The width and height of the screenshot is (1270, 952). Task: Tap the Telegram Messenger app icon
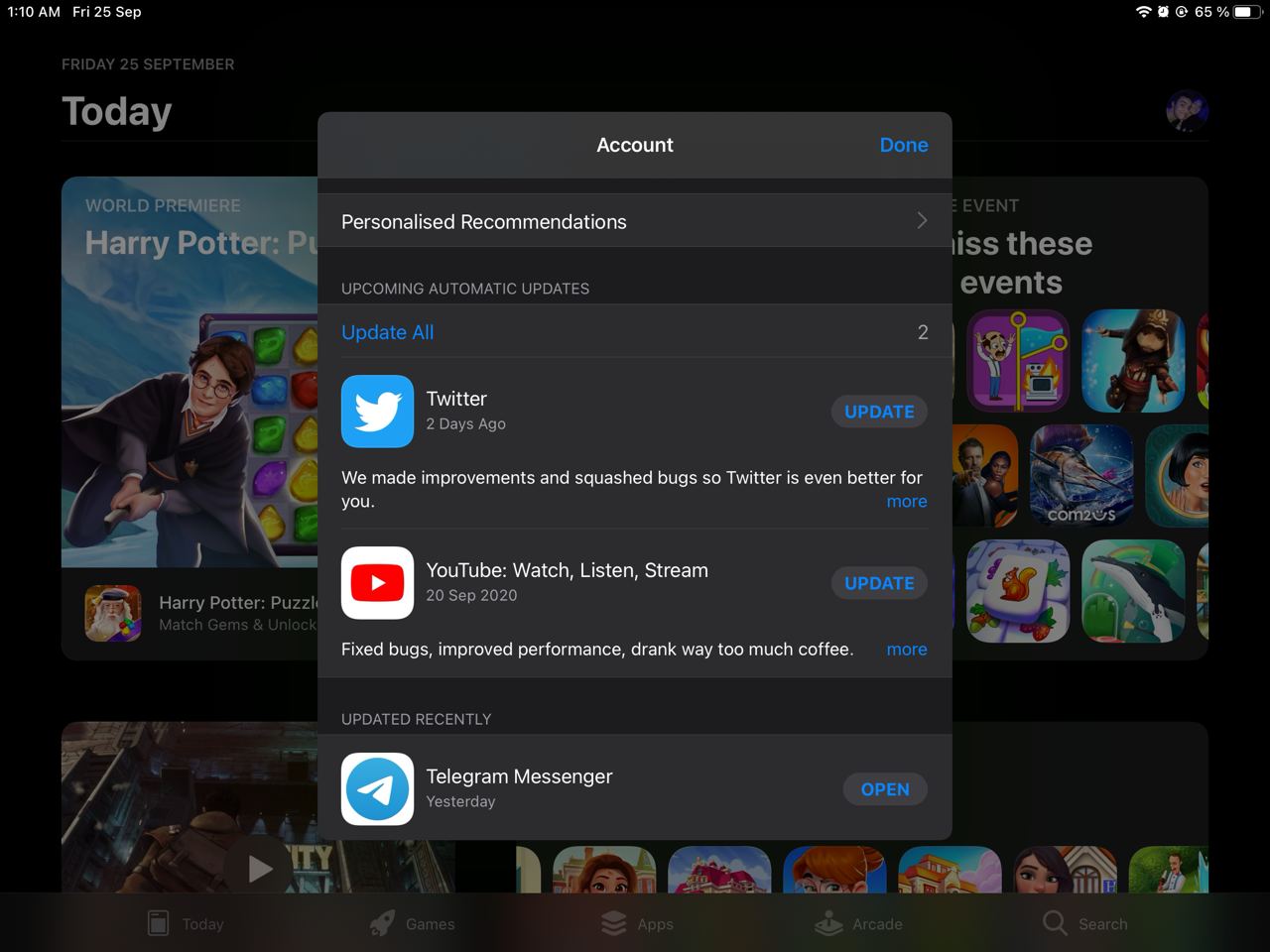click(377, 788)
